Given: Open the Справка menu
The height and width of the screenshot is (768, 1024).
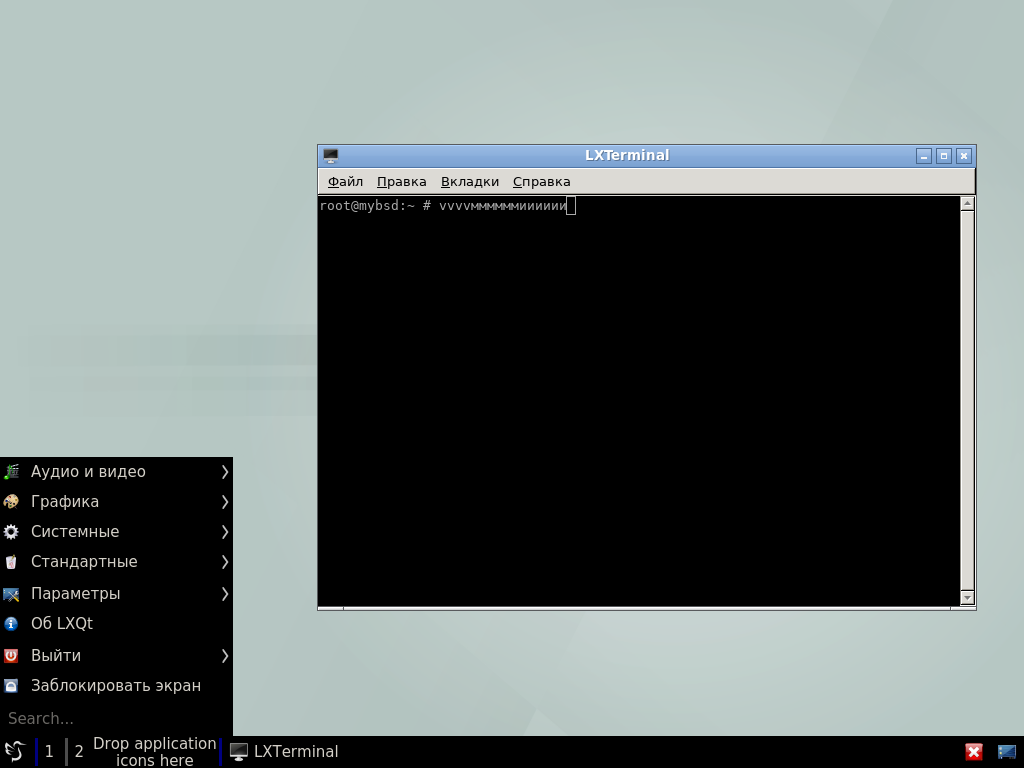Looking at the screenshot, I should coord(541,182).
